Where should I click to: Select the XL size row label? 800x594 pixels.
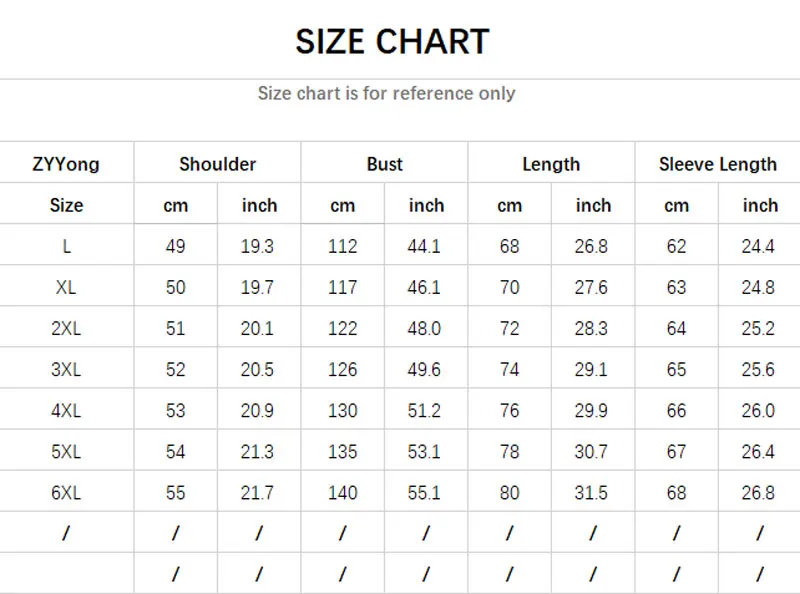(66, 287)
